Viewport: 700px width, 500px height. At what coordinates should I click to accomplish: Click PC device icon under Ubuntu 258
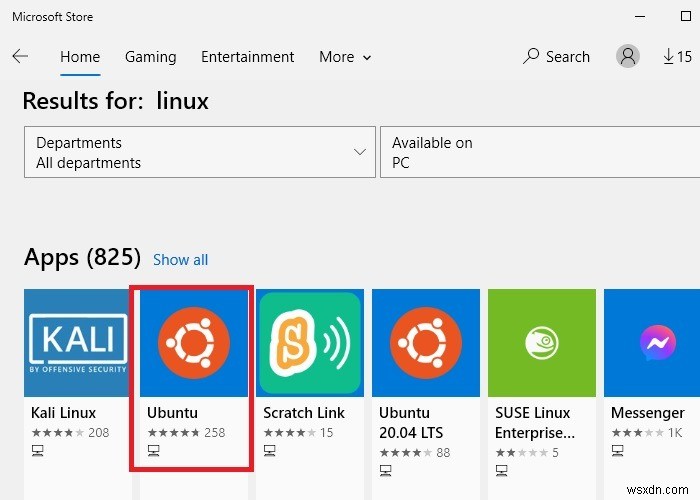(x=154, y=451)
